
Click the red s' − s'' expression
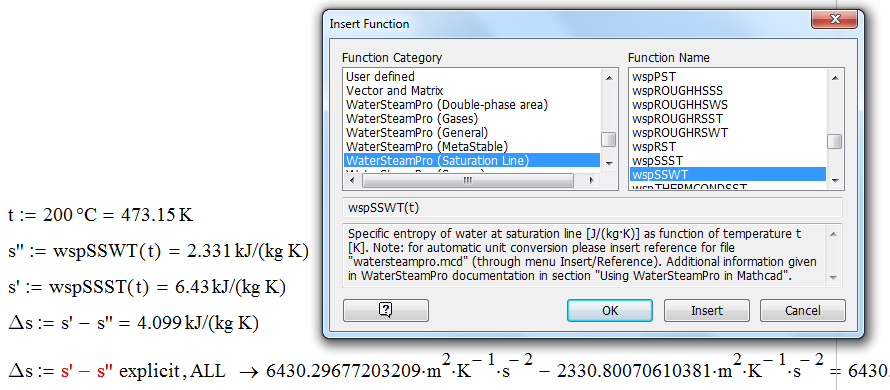87,371
